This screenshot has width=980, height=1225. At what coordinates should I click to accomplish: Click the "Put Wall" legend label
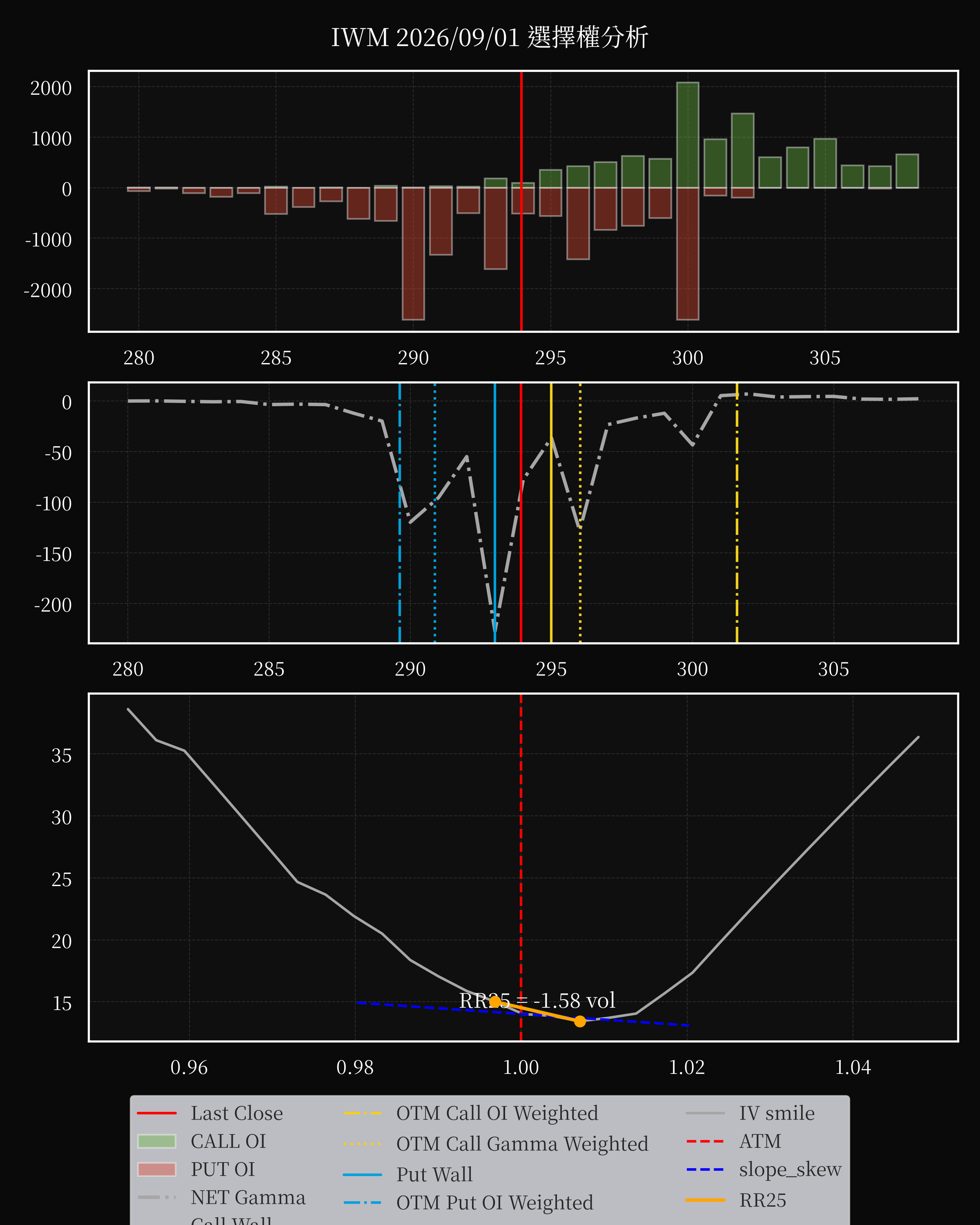point(434,1174)
